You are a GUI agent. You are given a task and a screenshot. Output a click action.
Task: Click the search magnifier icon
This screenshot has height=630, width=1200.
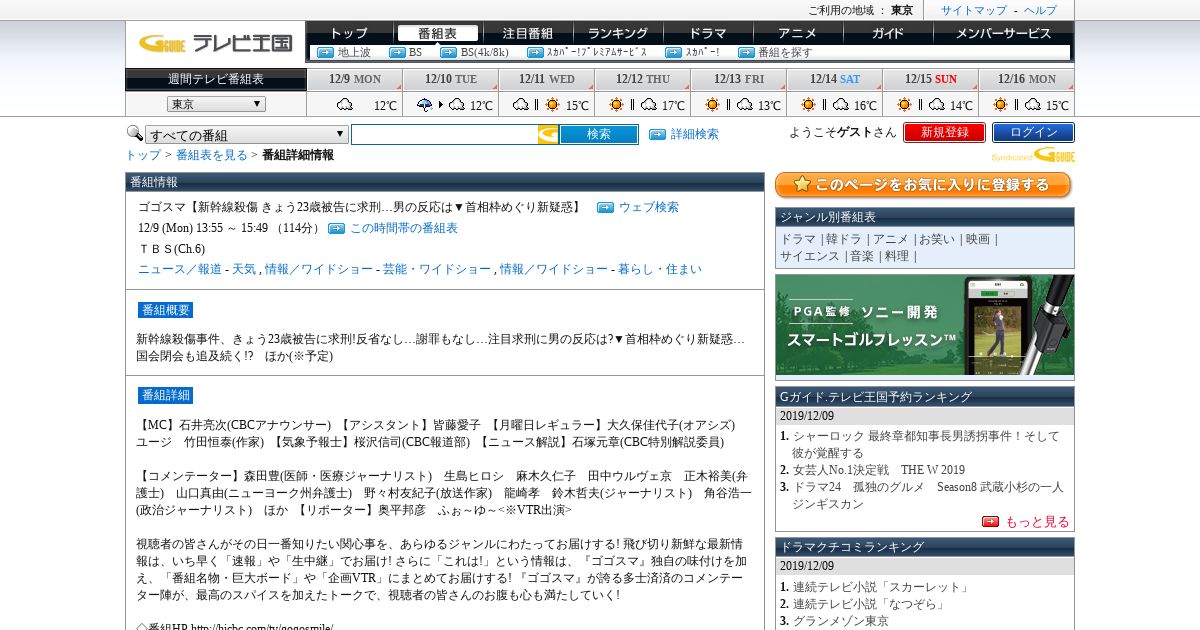pos(134,133)
